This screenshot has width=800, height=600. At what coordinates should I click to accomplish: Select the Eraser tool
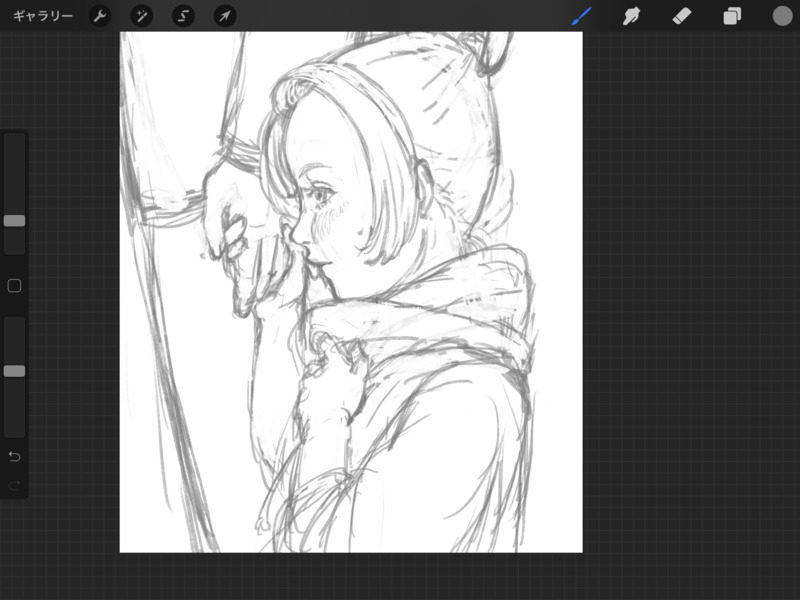682,16
